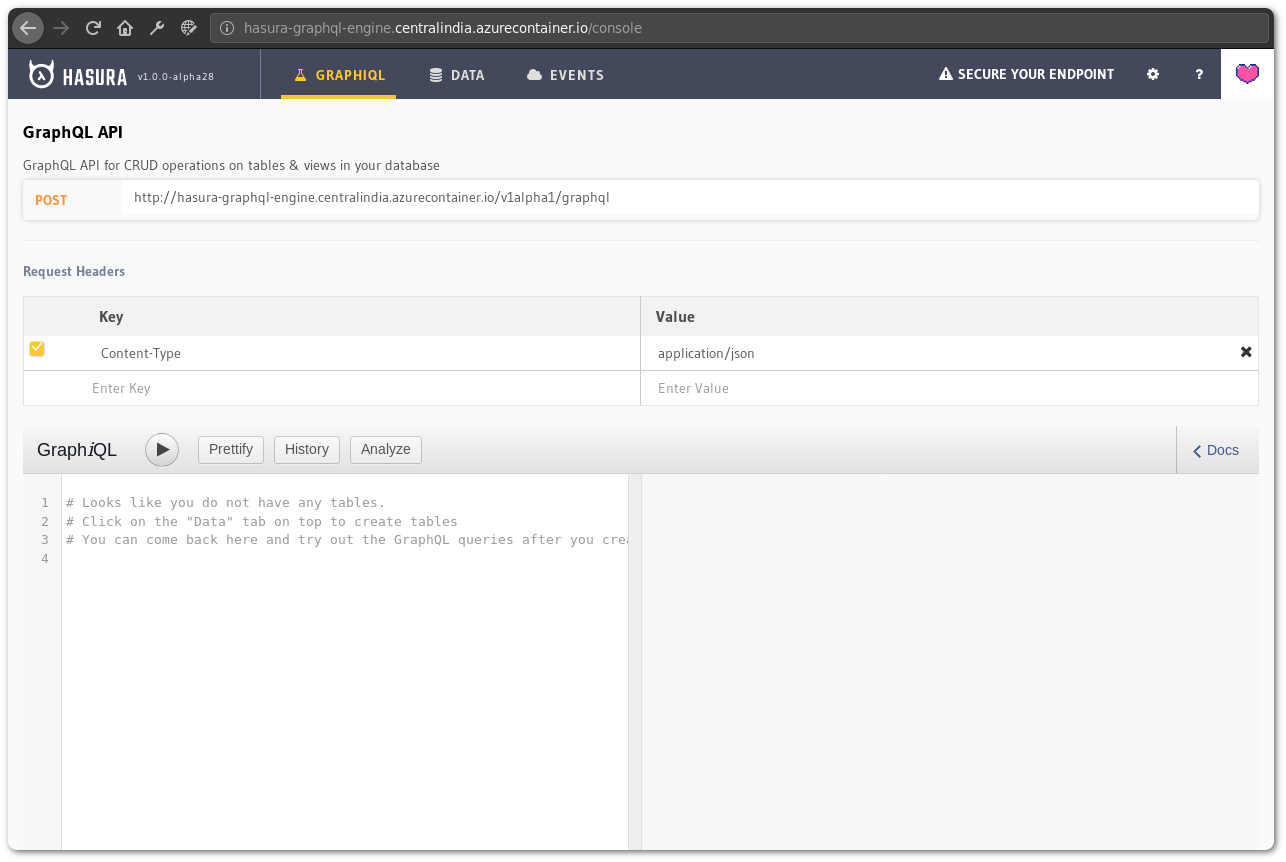Expand the Docs panel
1286x862 pixels.
[x=1216, y=450]
